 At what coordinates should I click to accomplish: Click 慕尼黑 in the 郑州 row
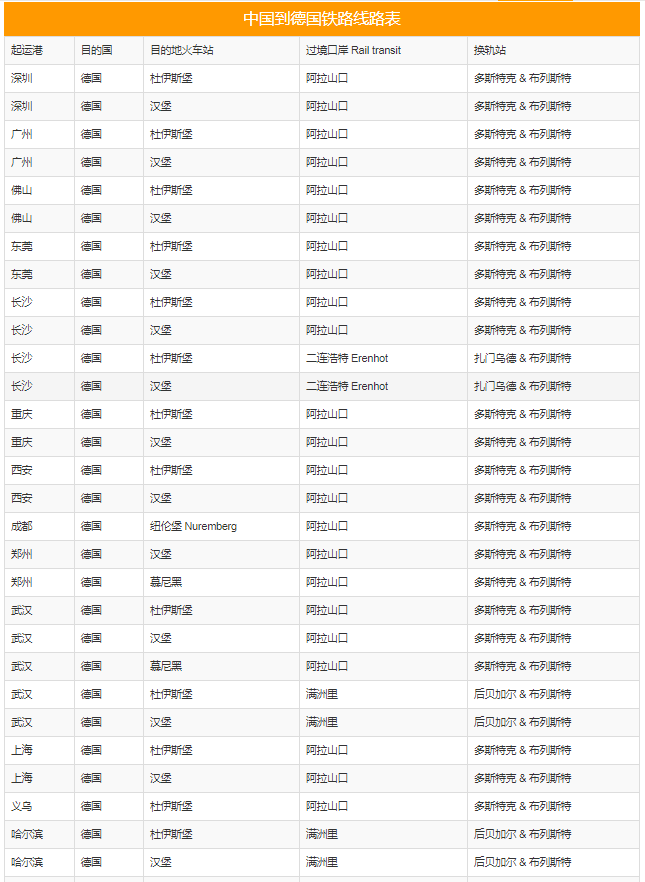(x=166, y=582)
